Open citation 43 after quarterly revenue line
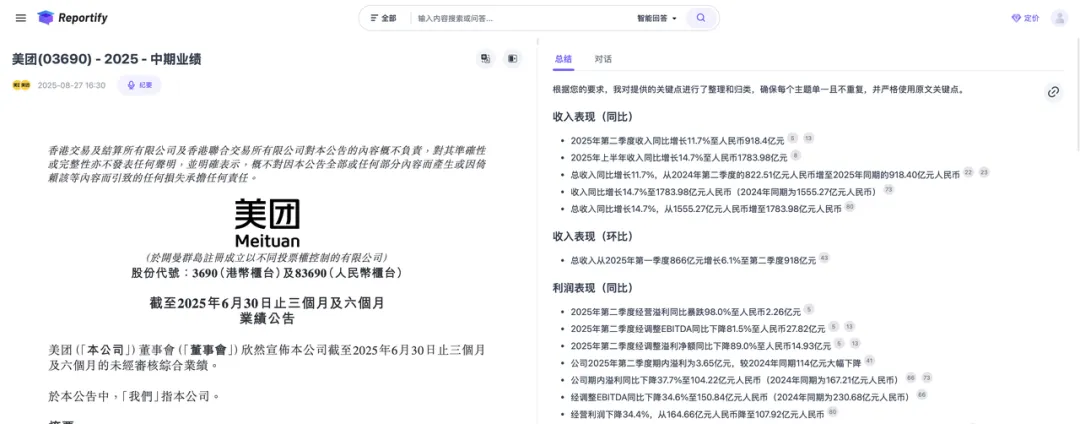 tap(824, 258)
